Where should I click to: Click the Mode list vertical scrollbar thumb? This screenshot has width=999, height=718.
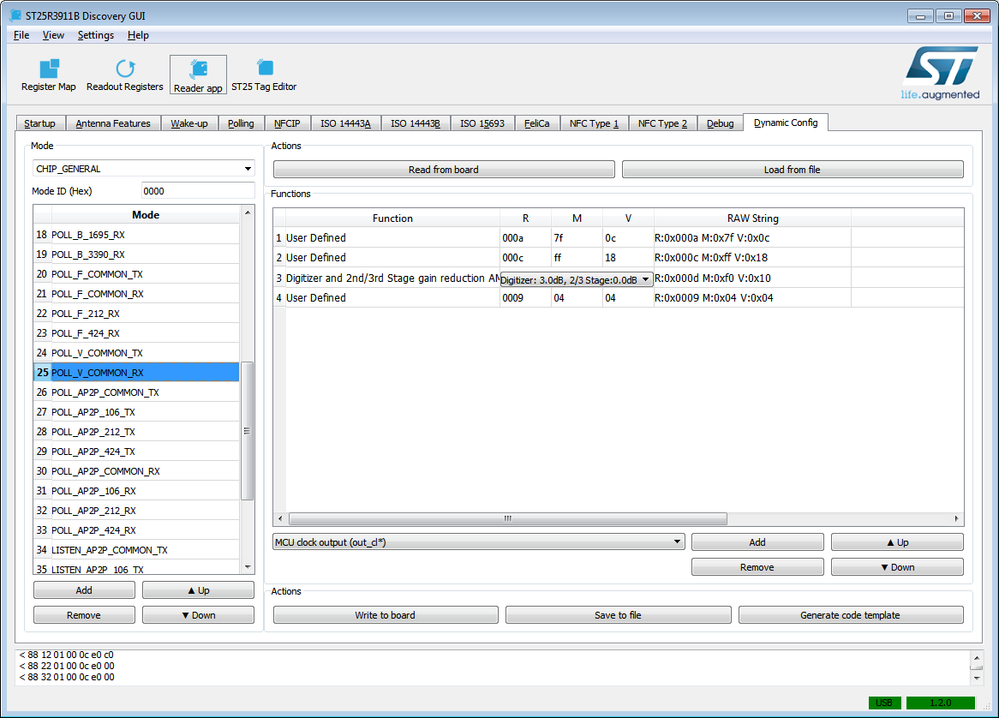point(247,431)
